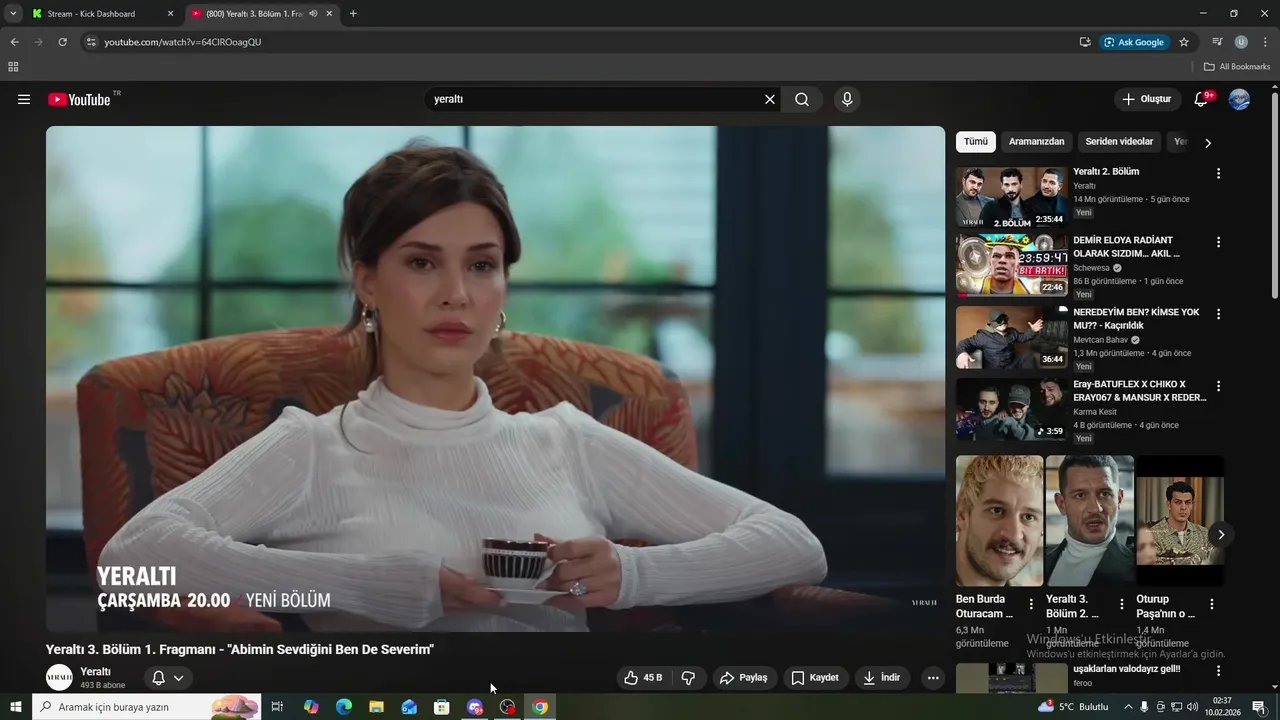Open Ben Burda Oturacam short thumbnail
1280x720 pixels.
(999, 521)
